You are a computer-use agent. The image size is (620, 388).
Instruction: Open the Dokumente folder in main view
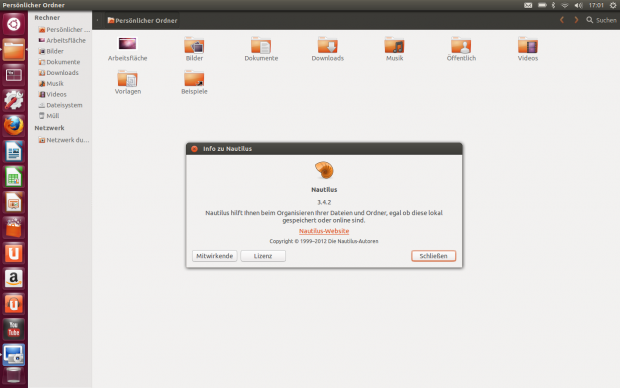pyautogui.click(x=261, y=45)
